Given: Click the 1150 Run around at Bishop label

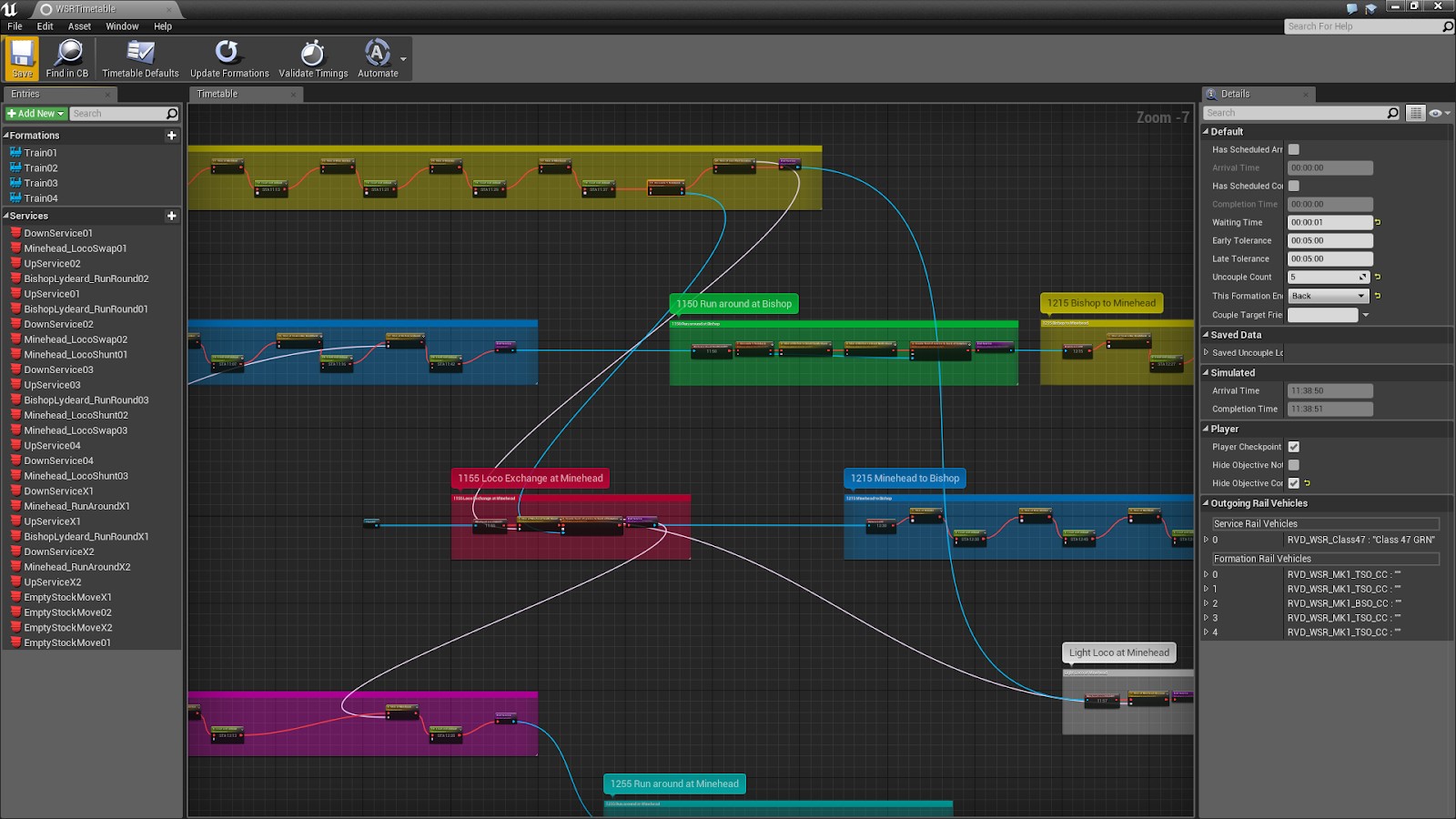Looking at the screenshot, I should [x=733, y=304].
